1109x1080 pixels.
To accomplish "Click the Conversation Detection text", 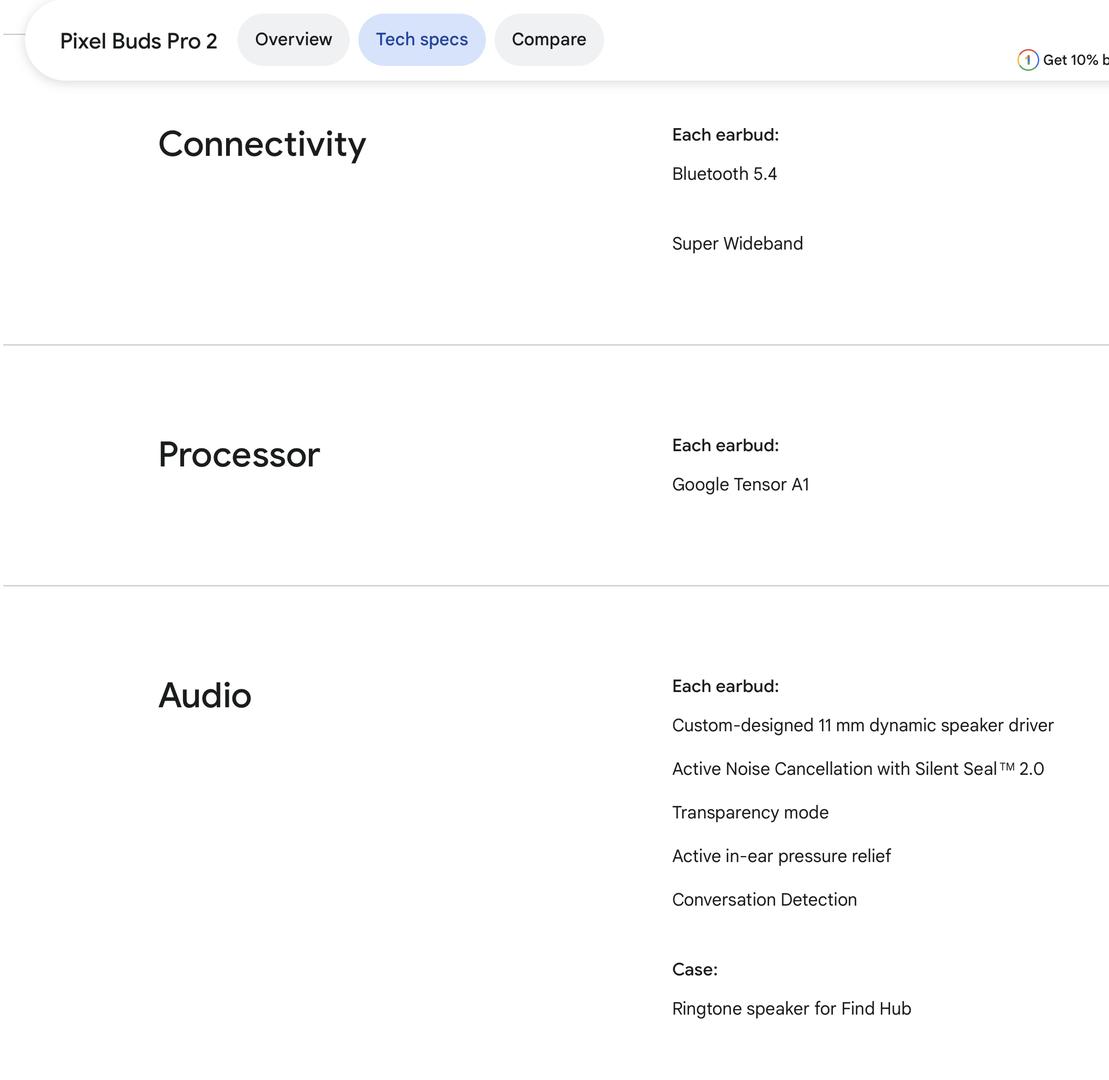I will point(764,900).
